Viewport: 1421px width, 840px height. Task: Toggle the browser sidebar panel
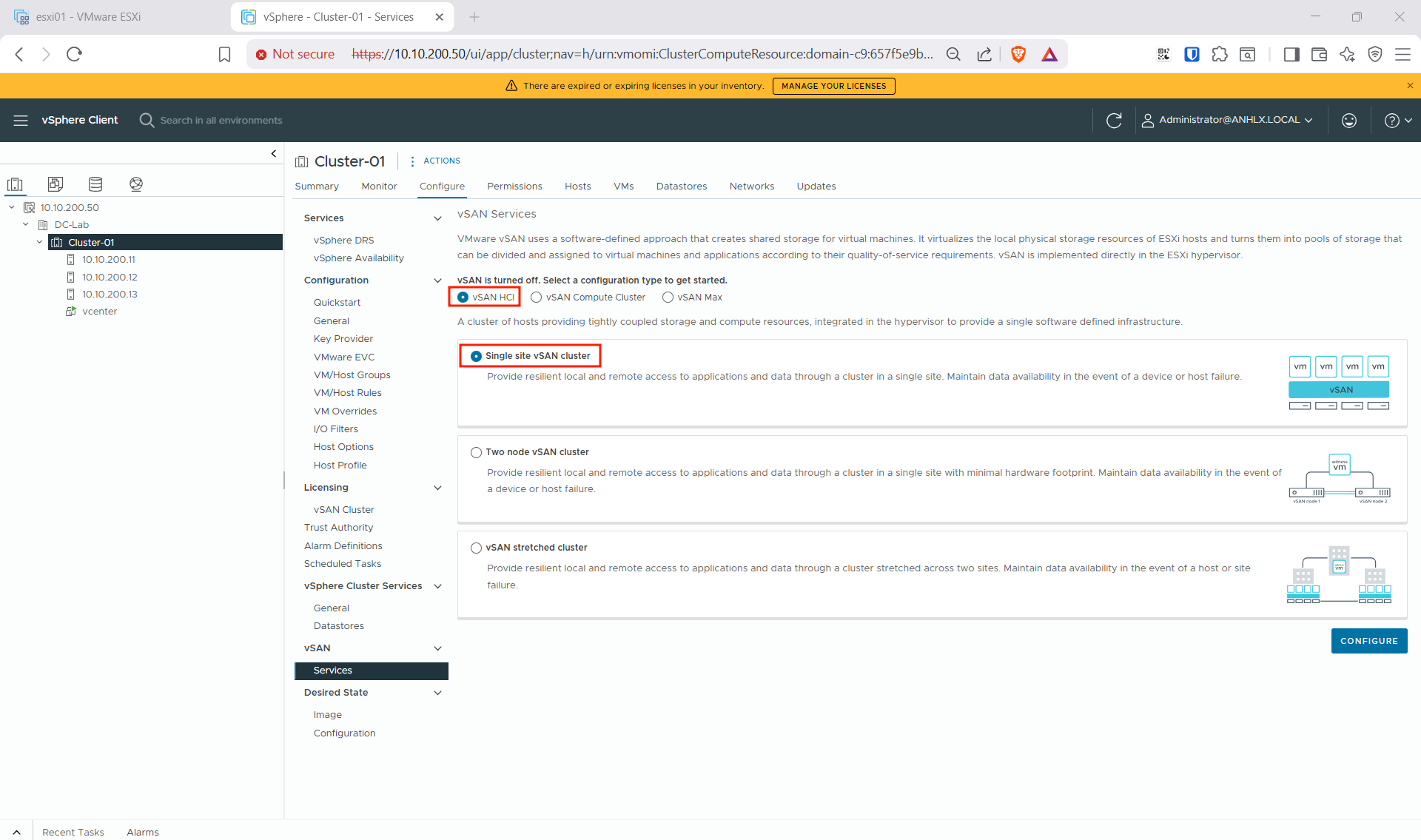[x=1291, y=54]
